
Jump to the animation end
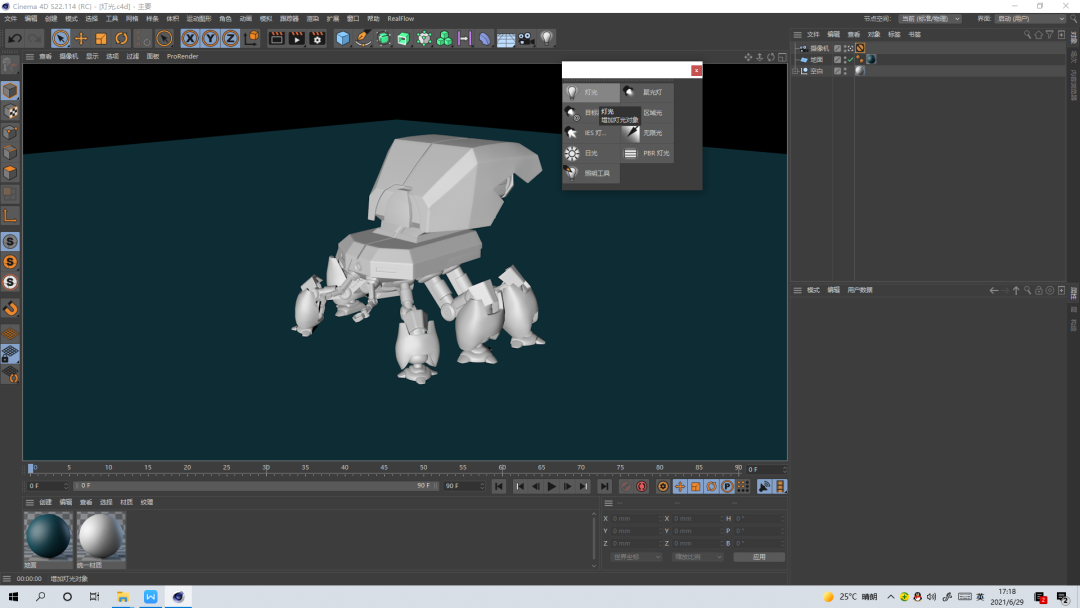(604, 487)
